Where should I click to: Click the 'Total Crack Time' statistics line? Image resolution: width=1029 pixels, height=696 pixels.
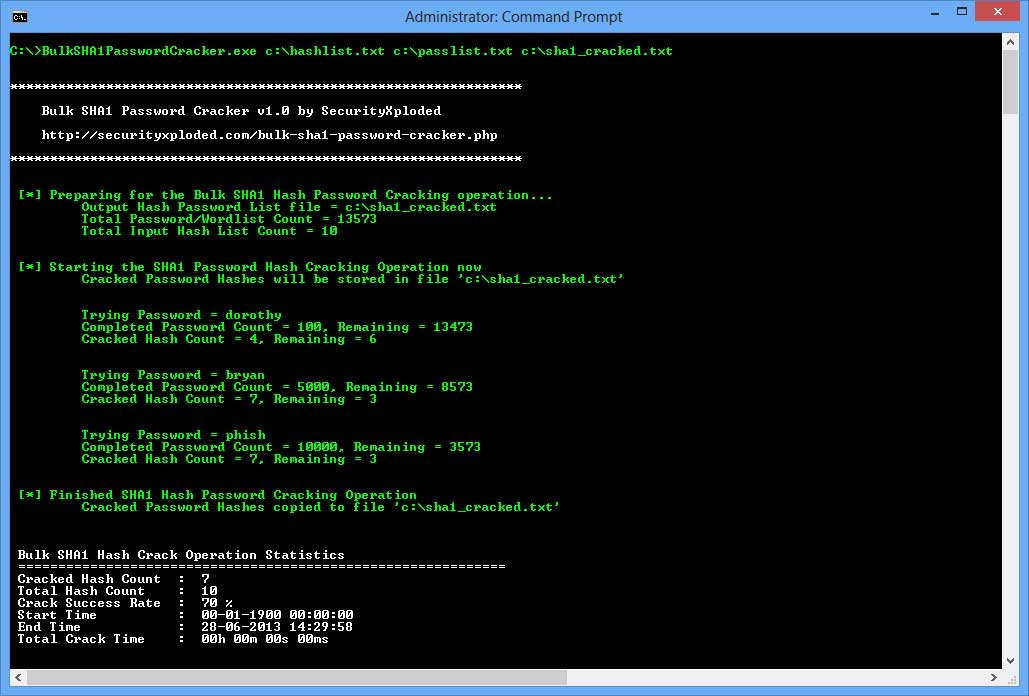pos(173,639)
